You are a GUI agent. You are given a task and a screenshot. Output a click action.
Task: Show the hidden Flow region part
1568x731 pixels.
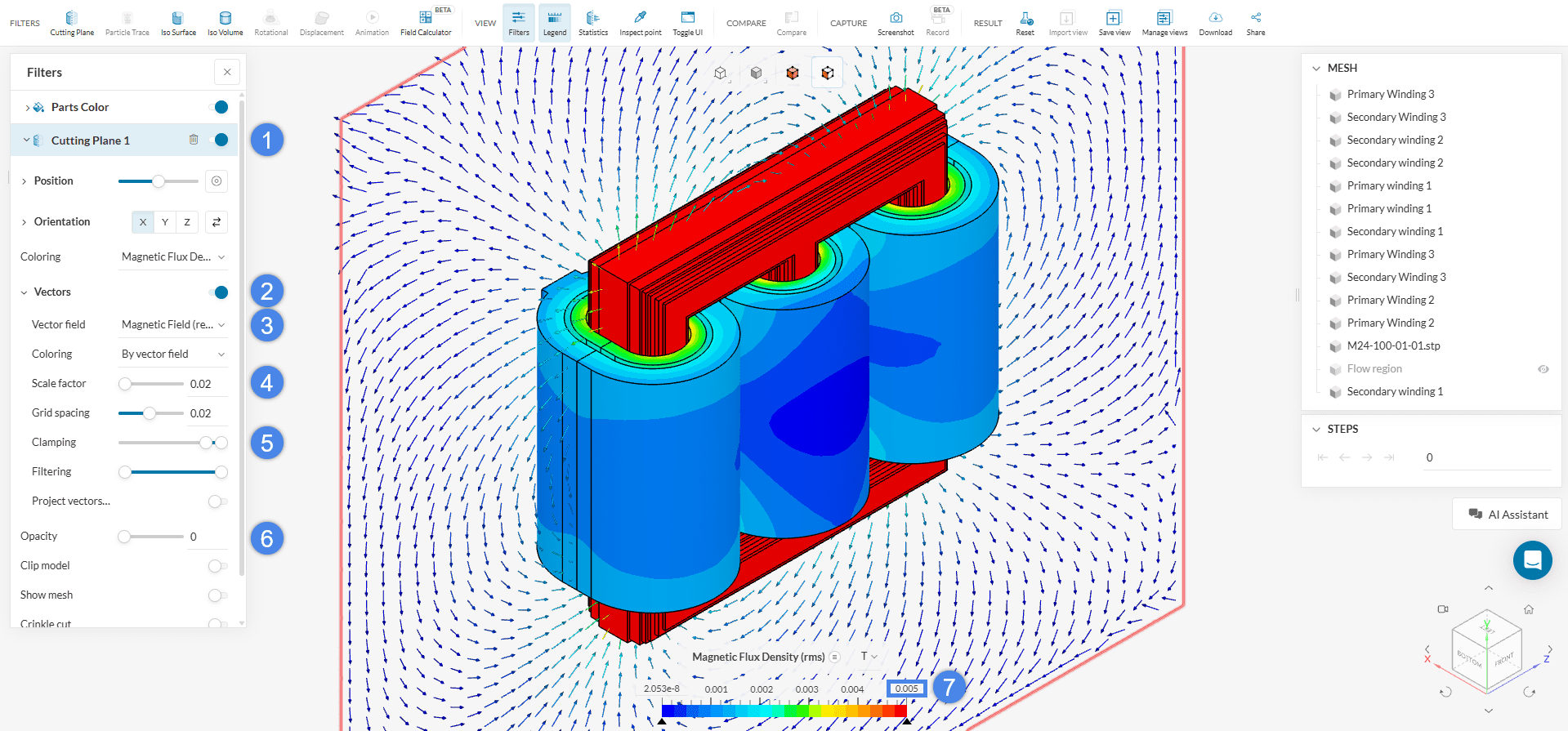1543,369
